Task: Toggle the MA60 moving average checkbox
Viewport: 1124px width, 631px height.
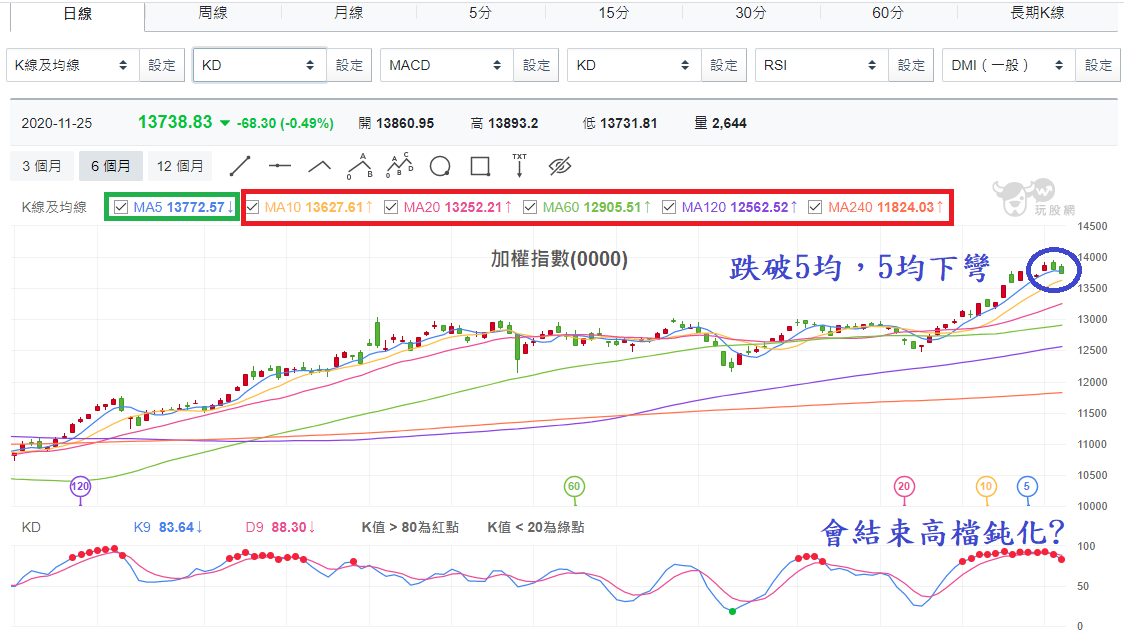Action: [530, 207]
